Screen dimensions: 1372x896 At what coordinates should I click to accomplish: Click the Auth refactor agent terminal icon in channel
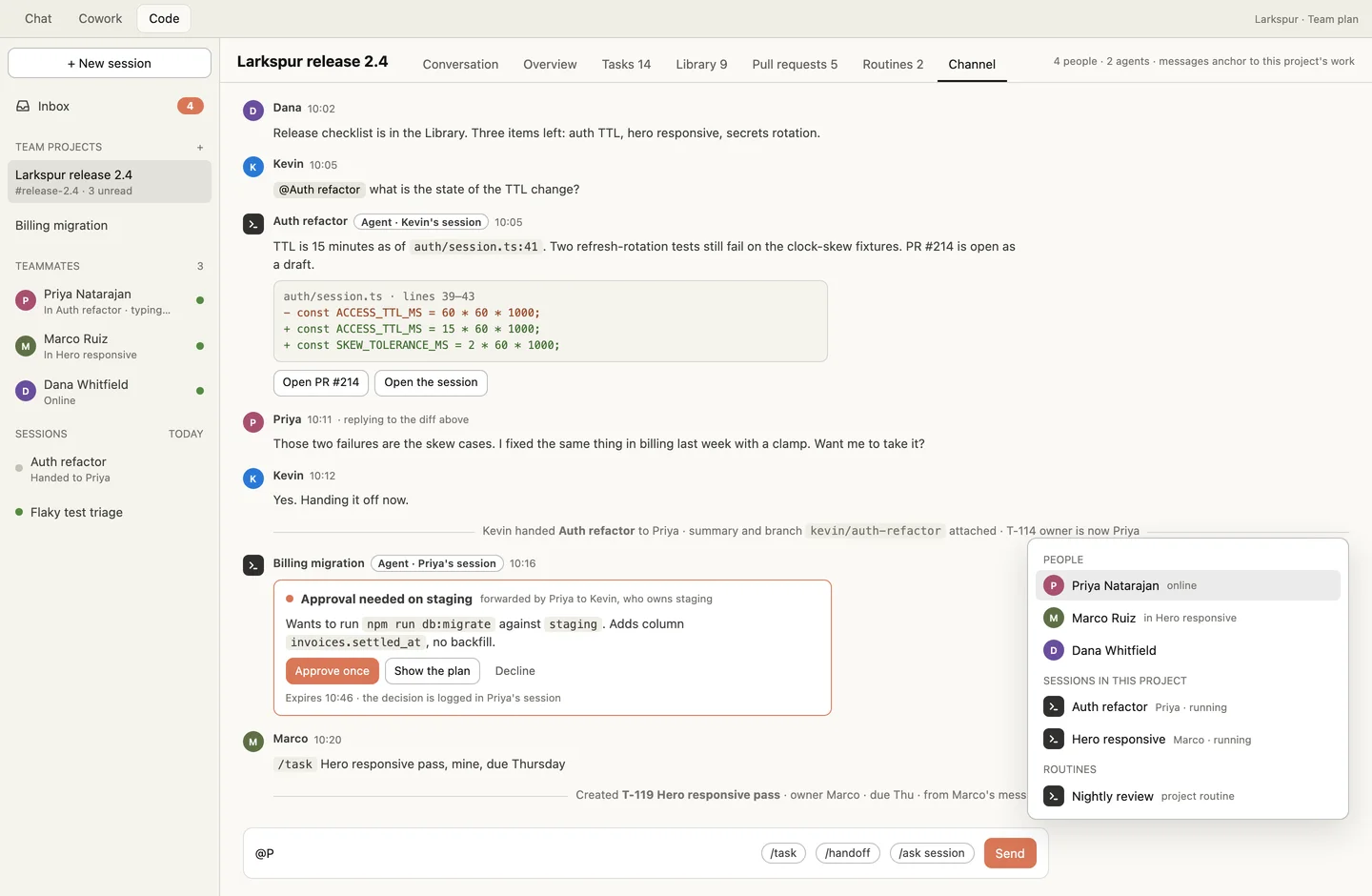click(x=253, y=224)
